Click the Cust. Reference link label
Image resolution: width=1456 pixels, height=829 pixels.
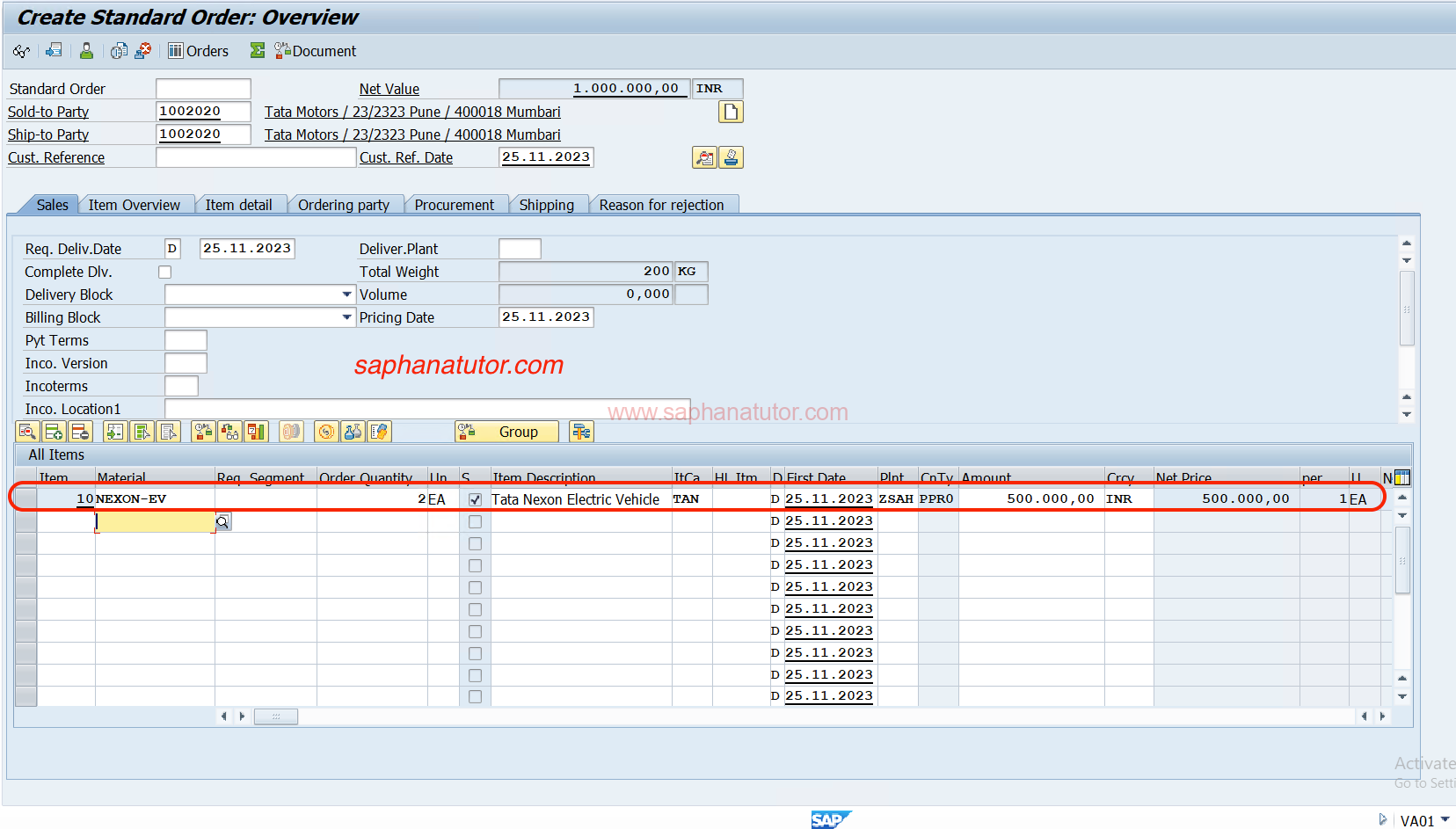pyautogui.click(x=56, y=157)
